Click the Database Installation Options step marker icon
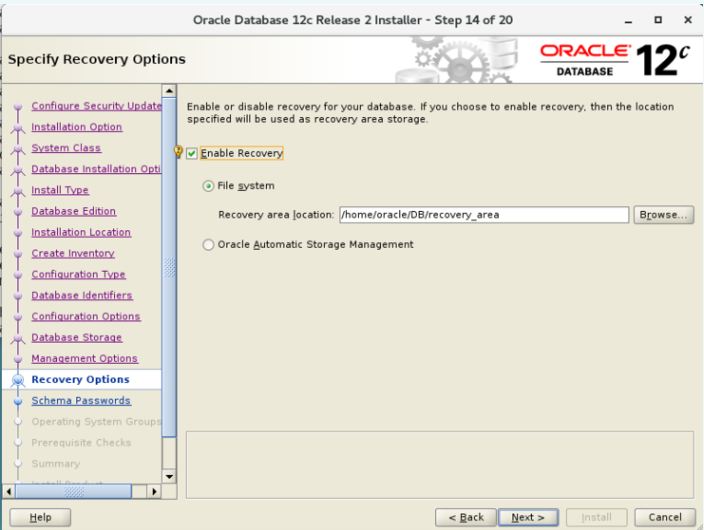Screen dimensions: 704x530 18,170
